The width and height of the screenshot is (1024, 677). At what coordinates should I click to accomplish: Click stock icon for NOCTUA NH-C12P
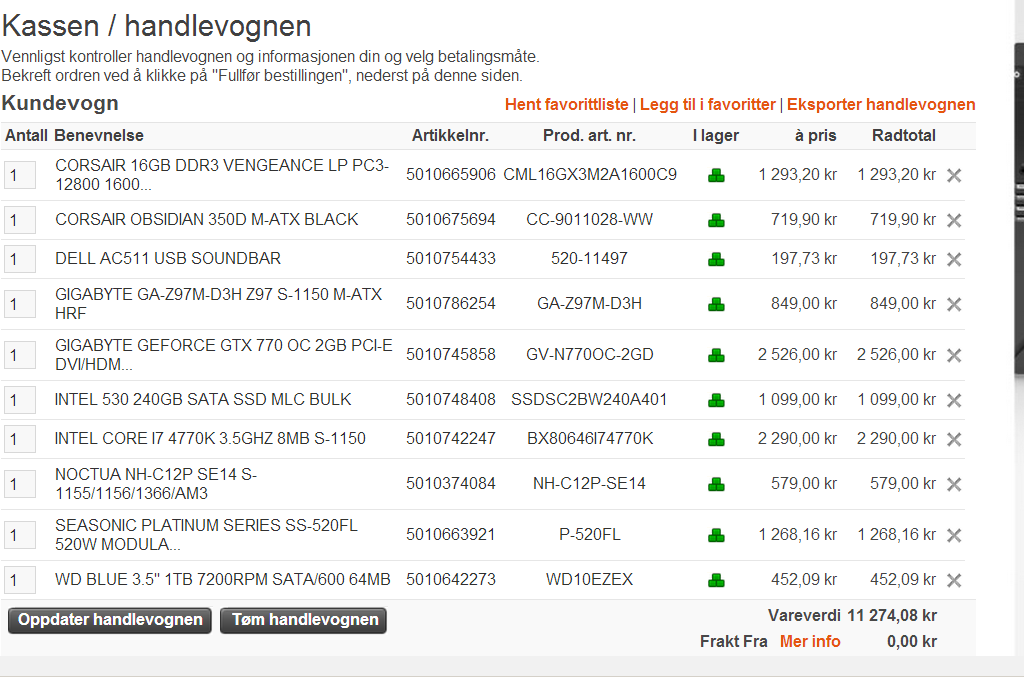(x=716, y=484)
